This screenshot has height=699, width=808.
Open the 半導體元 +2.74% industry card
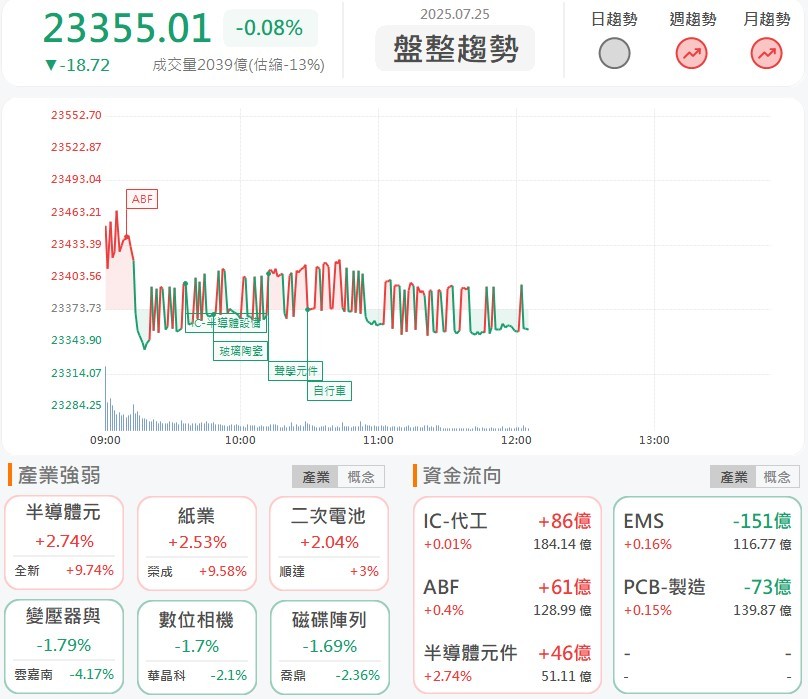click(64, 542)
